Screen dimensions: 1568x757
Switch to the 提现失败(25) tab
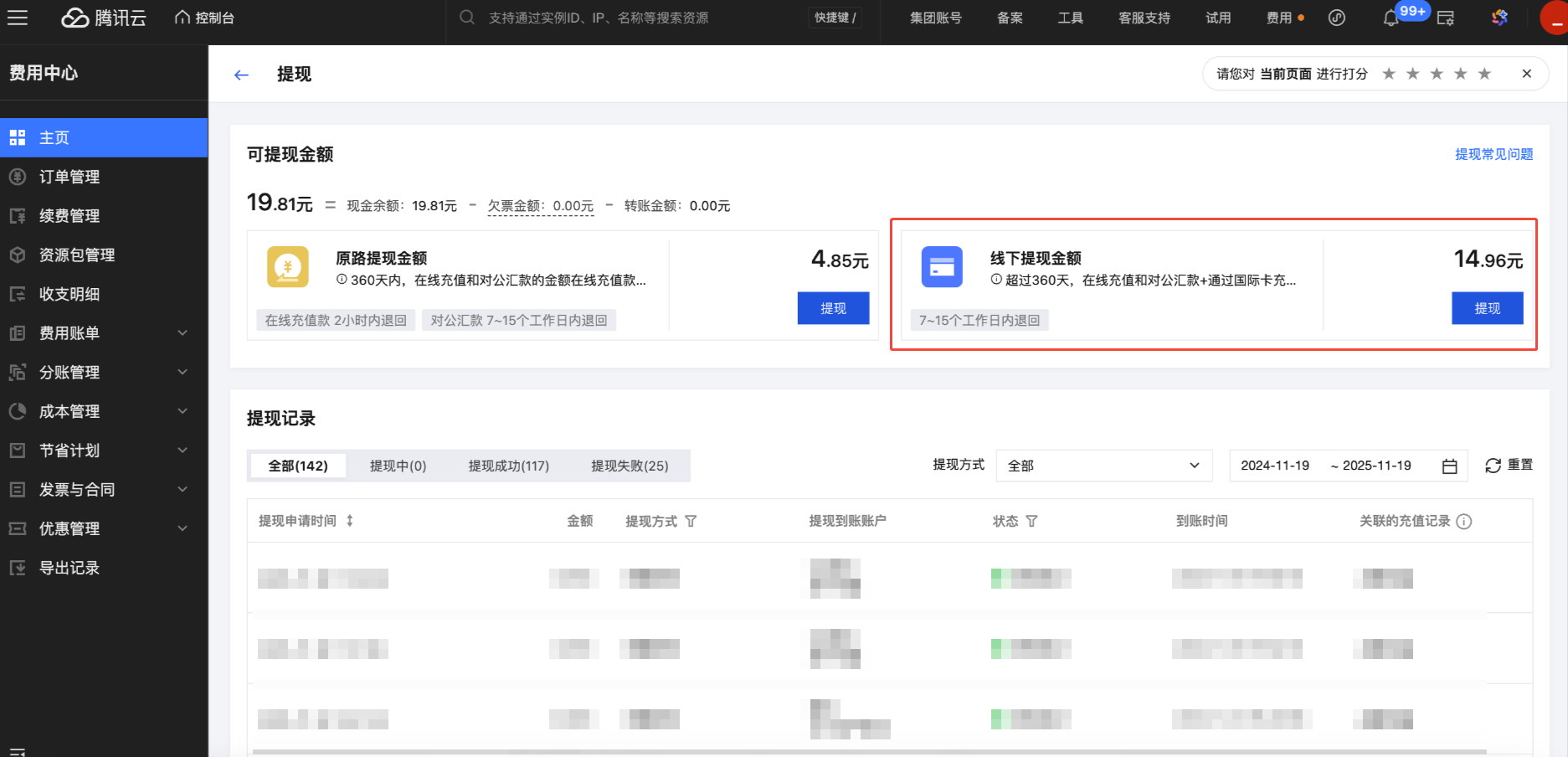point(630,466)
